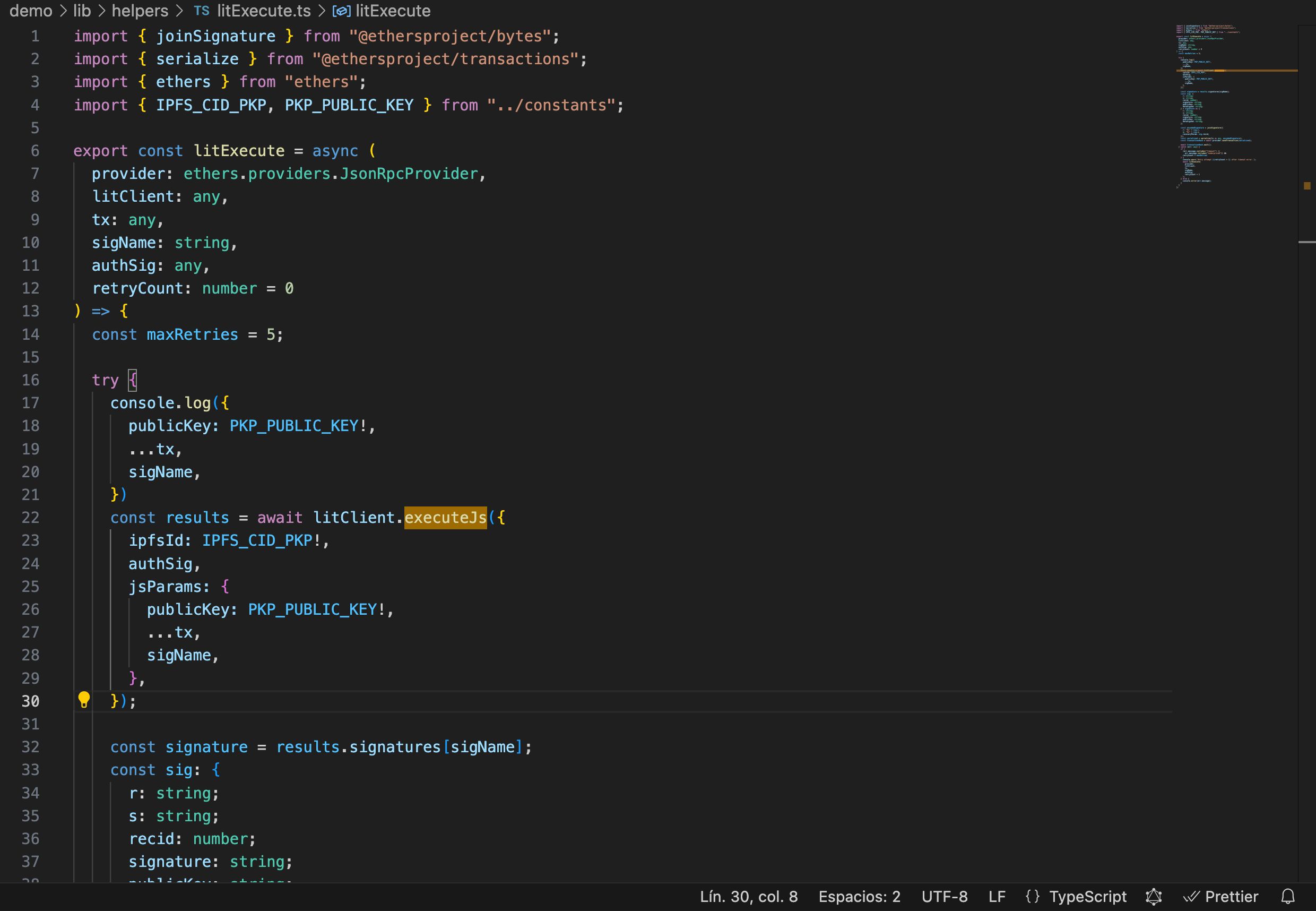Click jsParams property on line 25
This screenshot has width=1316, height=911.
[x=165, y=586]
